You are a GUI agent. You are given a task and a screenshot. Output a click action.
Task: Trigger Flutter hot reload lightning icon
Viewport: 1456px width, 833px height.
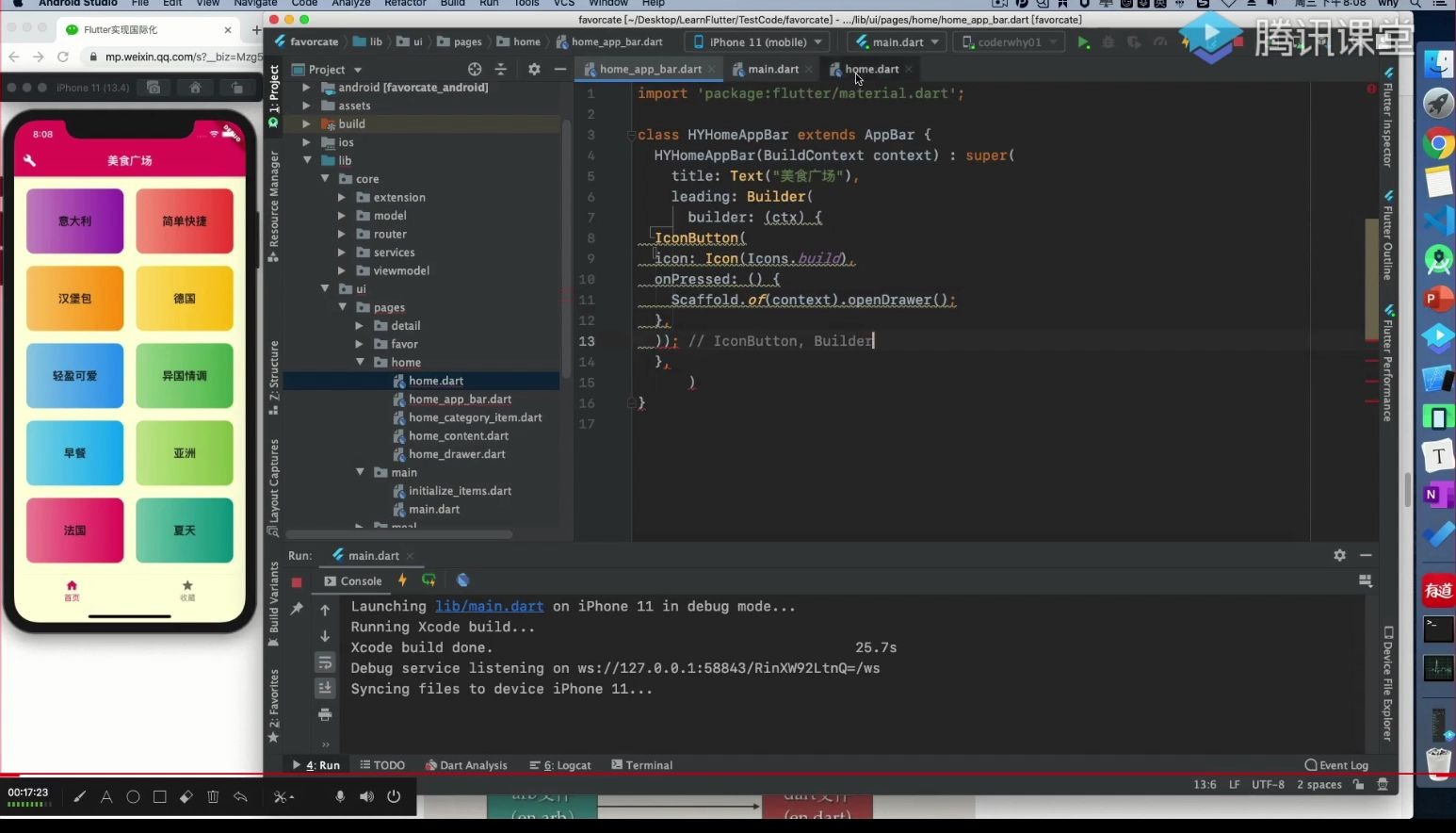coord(403,580)
